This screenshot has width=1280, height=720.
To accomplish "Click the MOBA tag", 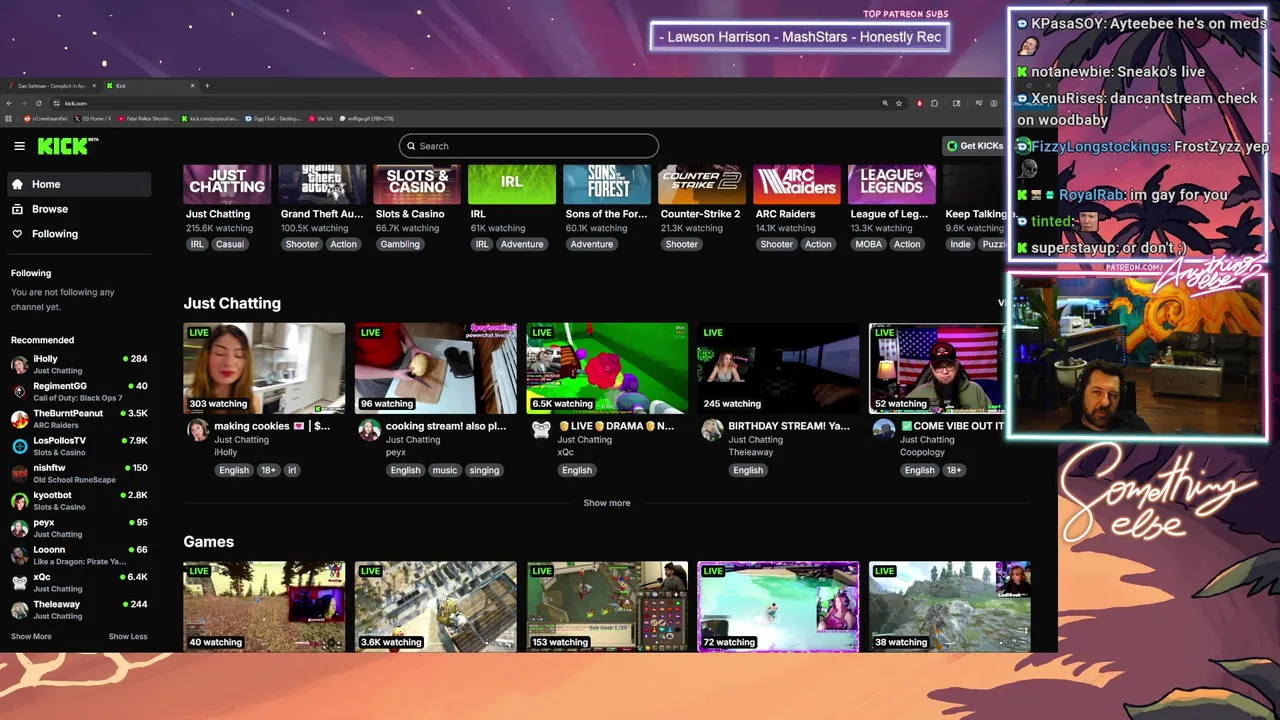I will (x=867, y=244).
